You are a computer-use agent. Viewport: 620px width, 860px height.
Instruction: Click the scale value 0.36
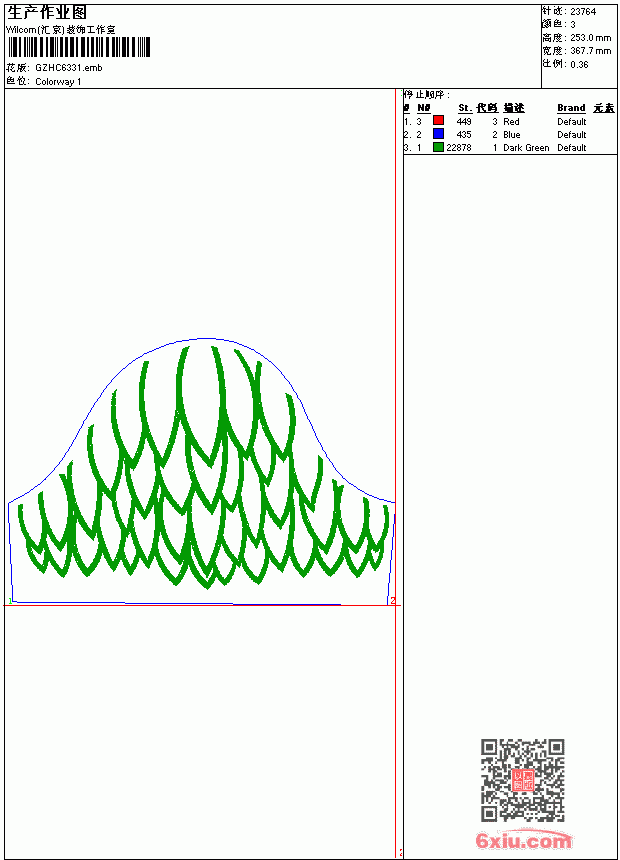click(x=579, y=64)
